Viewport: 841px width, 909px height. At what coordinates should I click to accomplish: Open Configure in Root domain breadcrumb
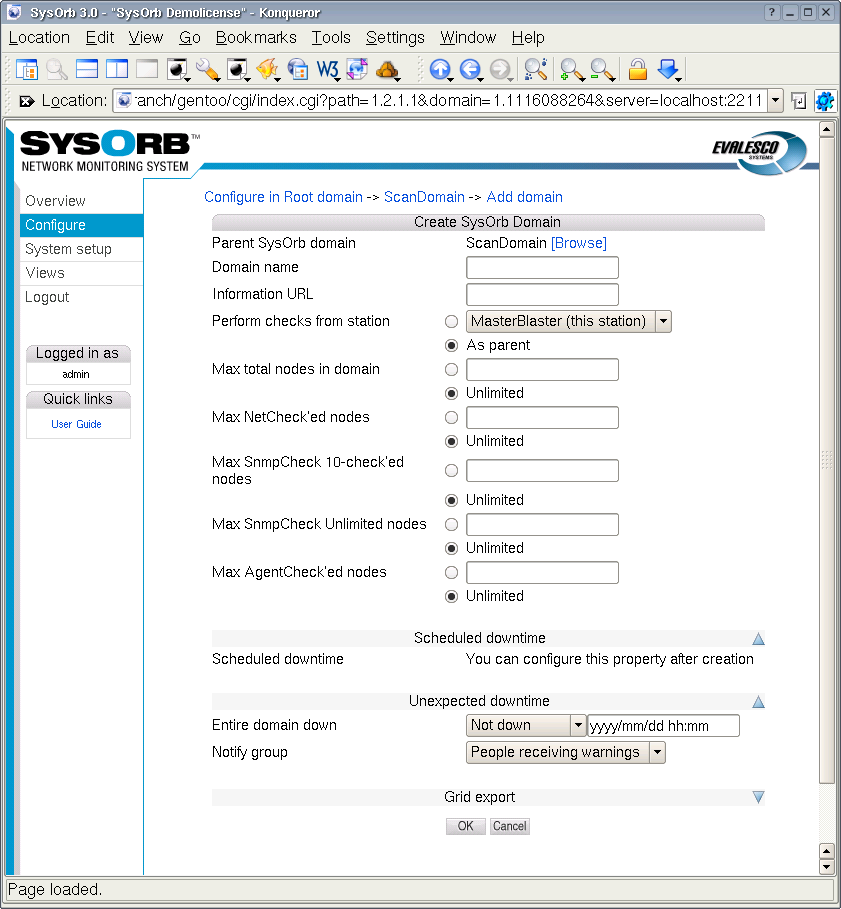(283, 197)
